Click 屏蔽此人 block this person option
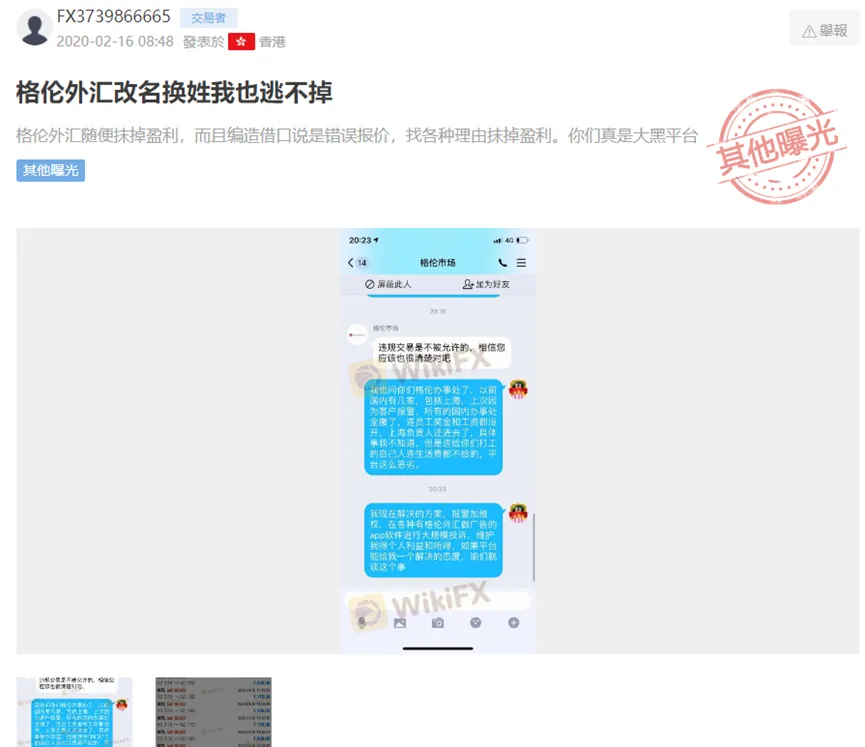 coord(388,284)
